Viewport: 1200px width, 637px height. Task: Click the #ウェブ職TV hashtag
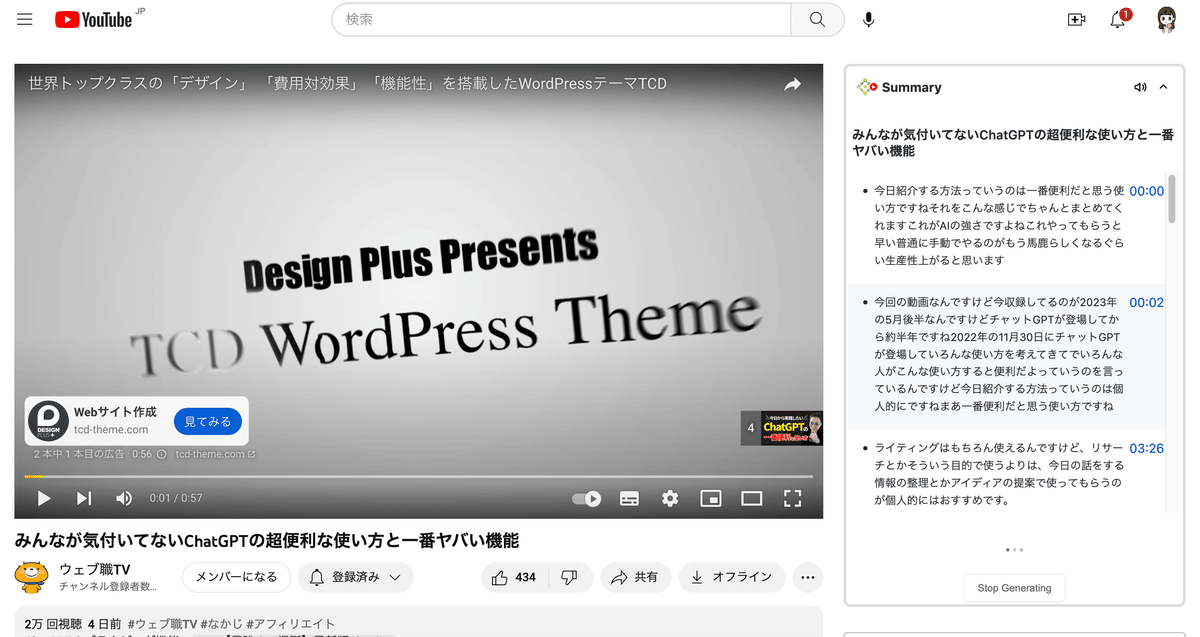point(161,623)
